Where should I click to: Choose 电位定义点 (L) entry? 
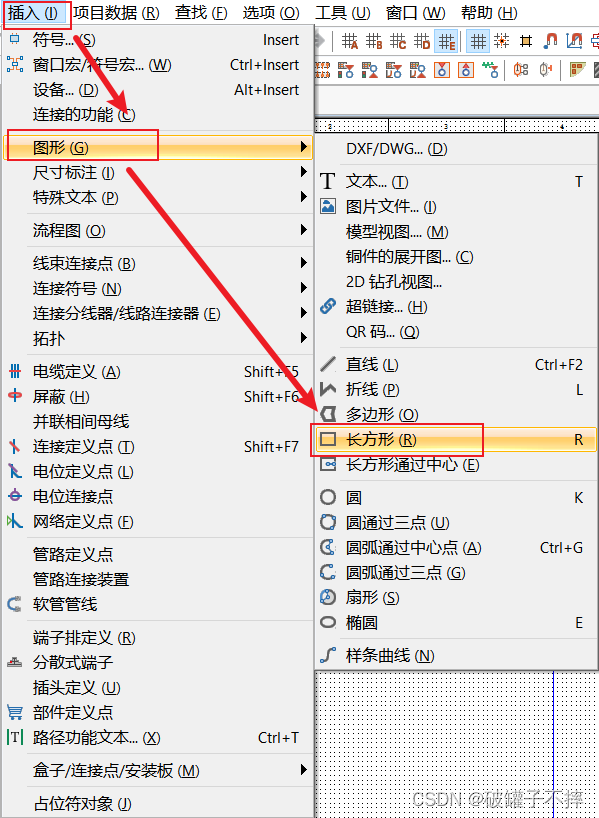point(158,472)
